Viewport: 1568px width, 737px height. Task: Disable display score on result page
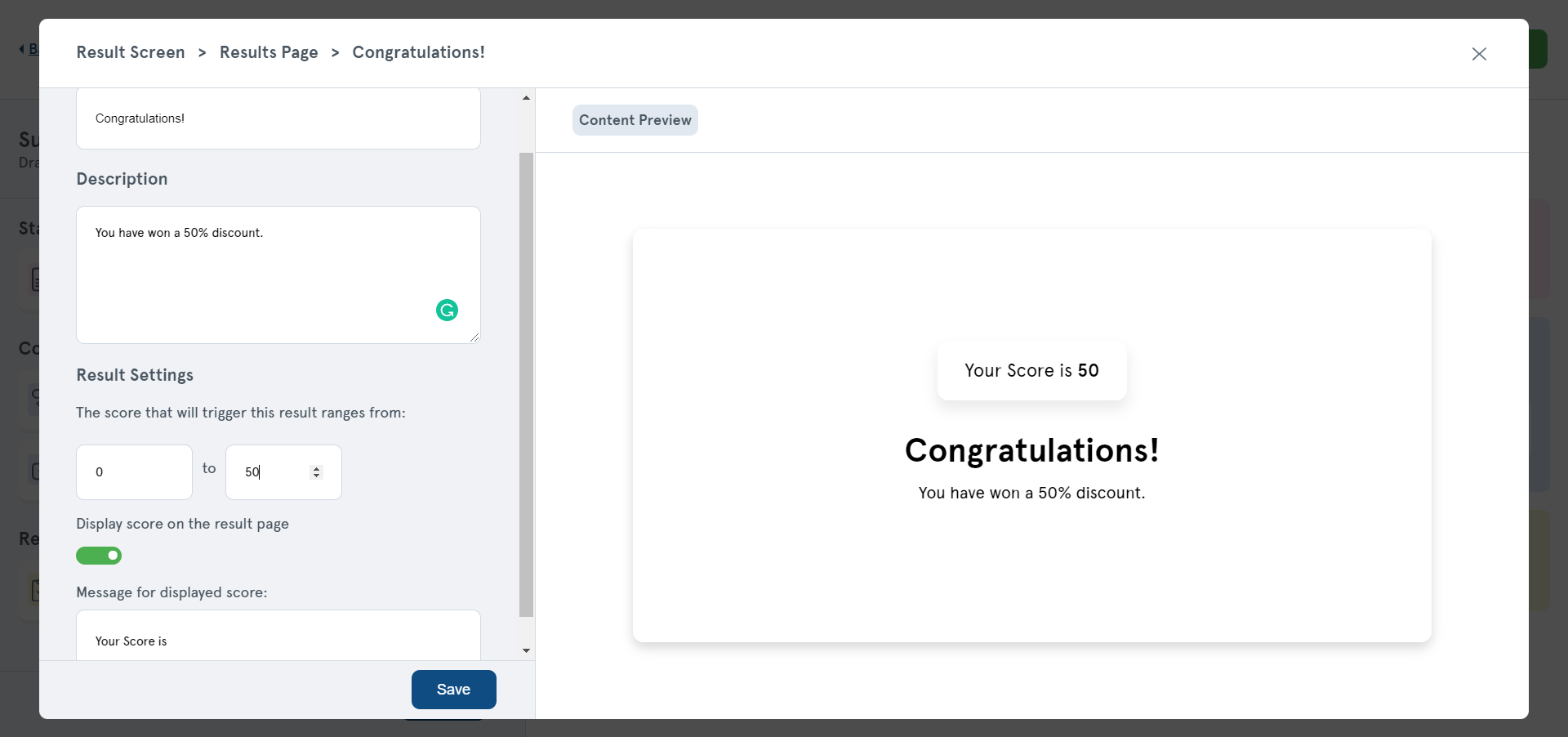(x=99, y=556)
